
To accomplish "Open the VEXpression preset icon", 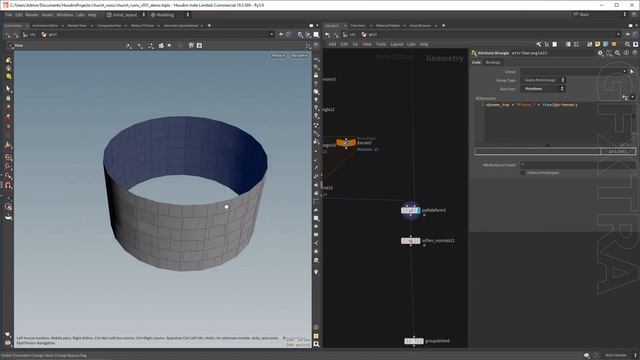I will [624, 97].
